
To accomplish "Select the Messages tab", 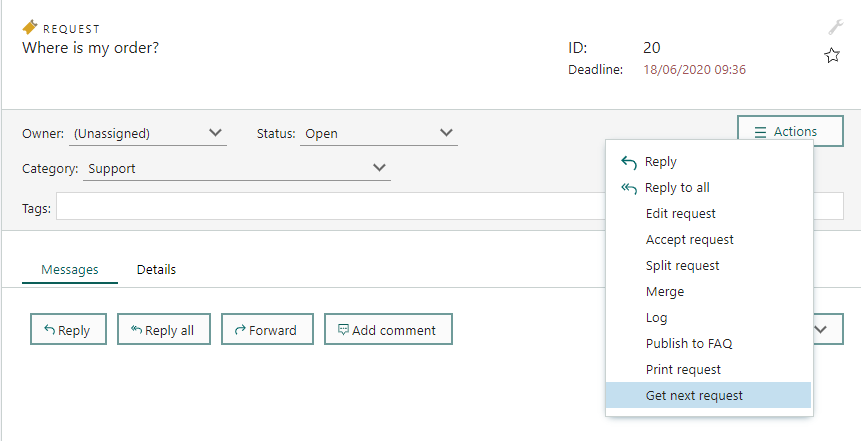I will (70, 270).
